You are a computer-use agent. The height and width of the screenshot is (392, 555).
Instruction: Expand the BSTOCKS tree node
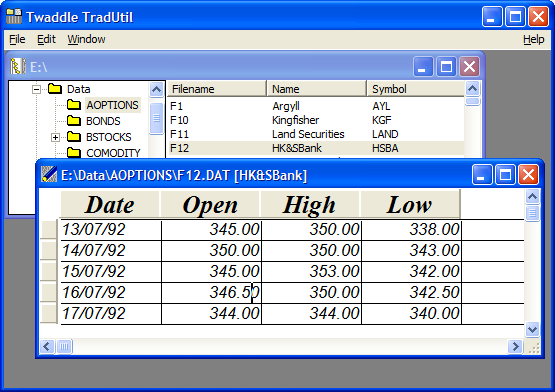pyautogui.click(x=55, y=137)
